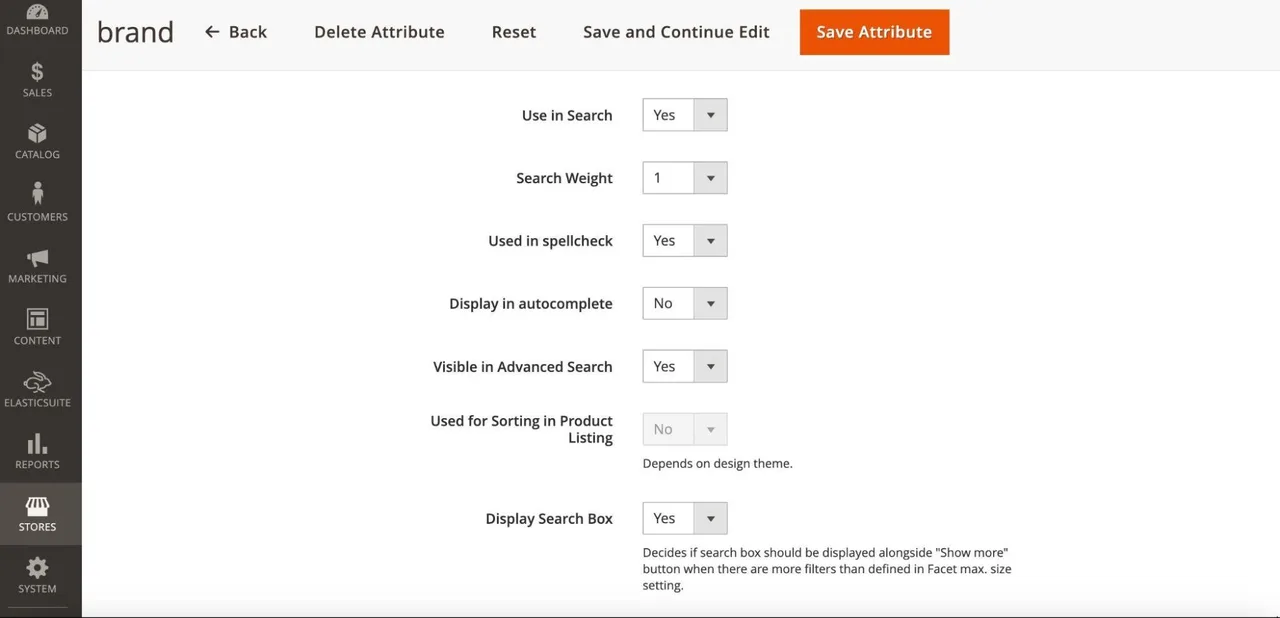Open the Elasticsuite sidebar icon
The image size is (1280, 618).
click(37, 381)
